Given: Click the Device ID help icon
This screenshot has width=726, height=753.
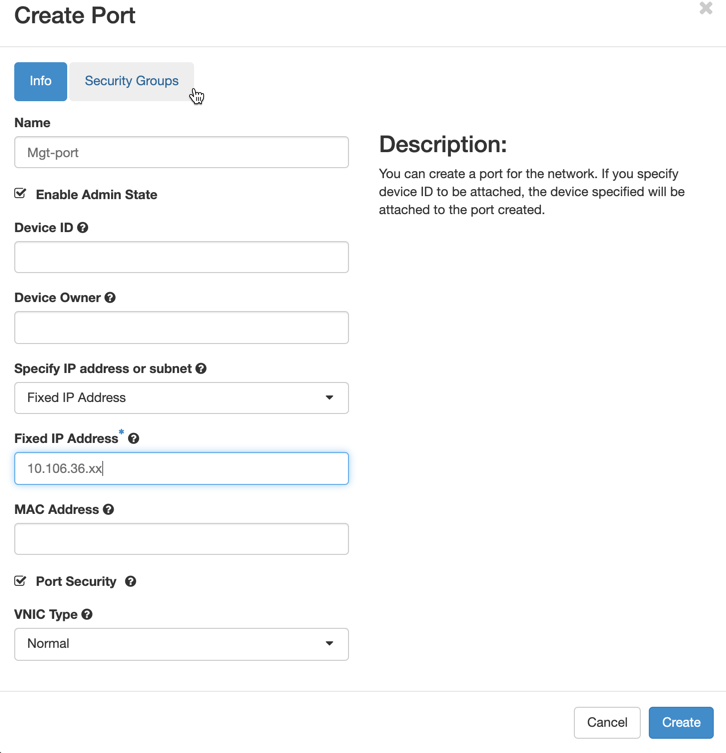Looking at the screenshot, I should [83, 228].
